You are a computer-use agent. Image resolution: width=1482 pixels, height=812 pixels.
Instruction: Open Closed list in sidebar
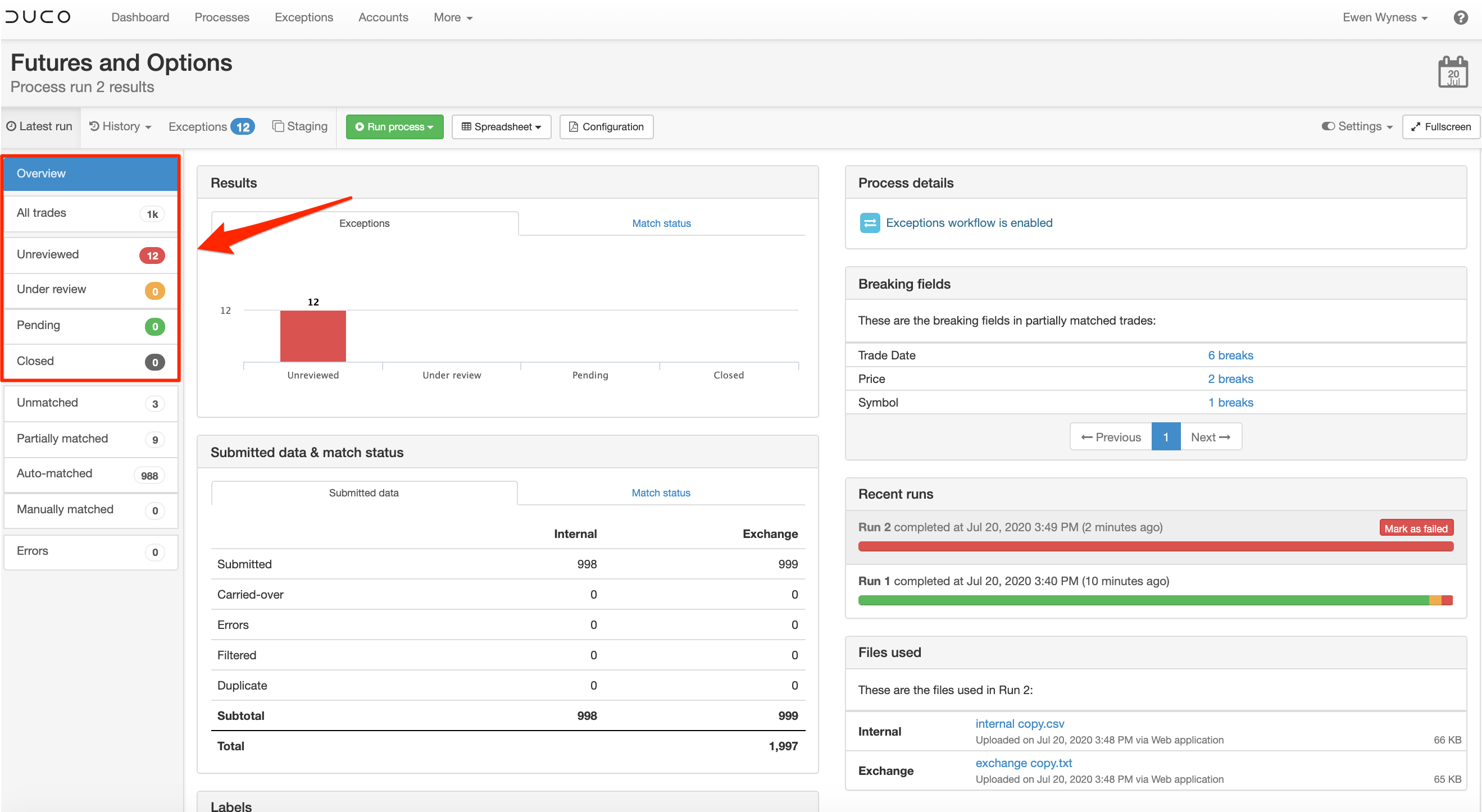(x=91, y=361)
